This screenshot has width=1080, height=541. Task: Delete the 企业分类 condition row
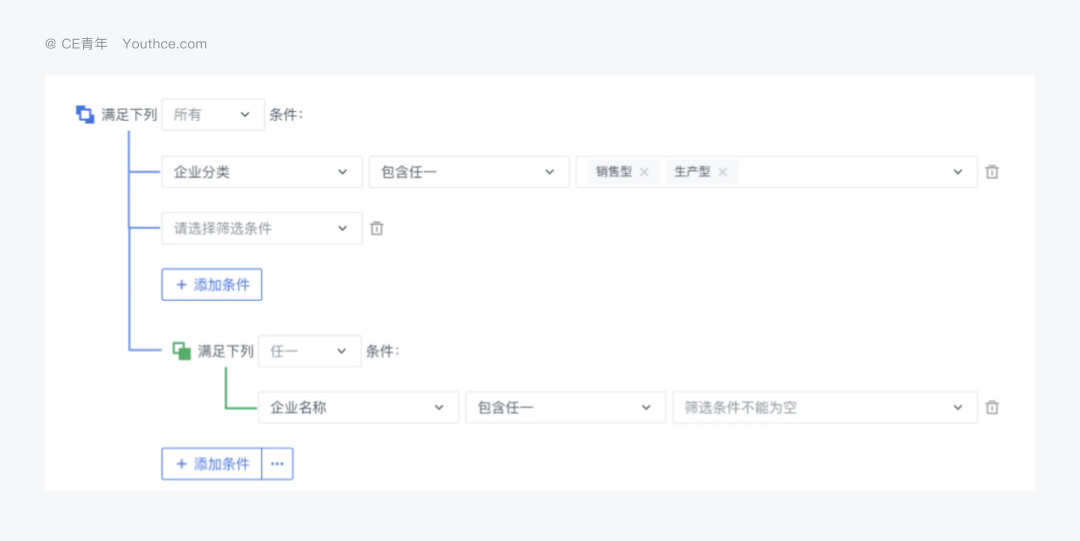coord(992,172)
